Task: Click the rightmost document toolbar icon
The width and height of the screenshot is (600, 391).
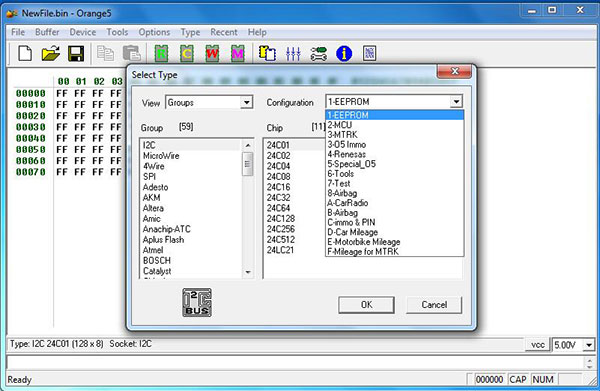Action: click(369, 54)
